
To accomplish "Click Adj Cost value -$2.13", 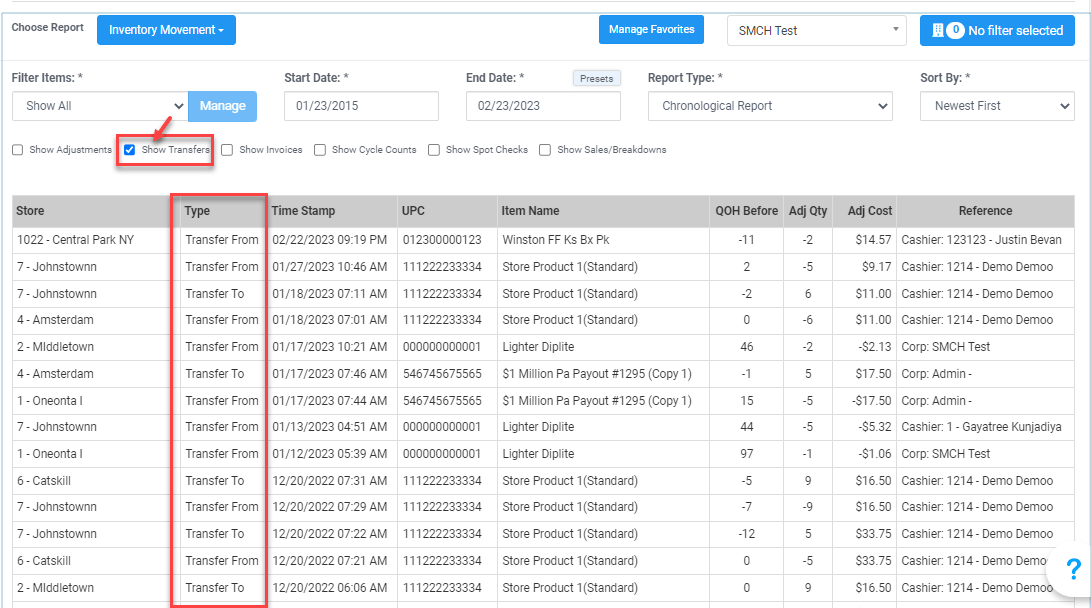I will [x=874, y=347].
